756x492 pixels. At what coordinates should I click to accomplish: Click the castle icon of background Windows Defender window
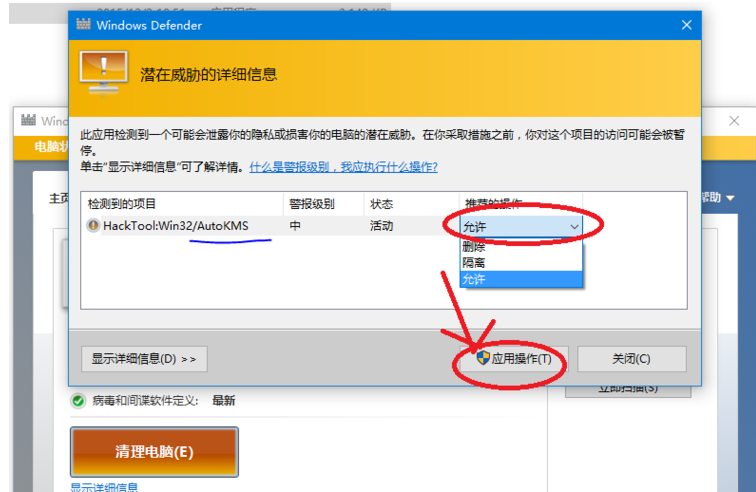pyautogui.click(x=29, y=120)
